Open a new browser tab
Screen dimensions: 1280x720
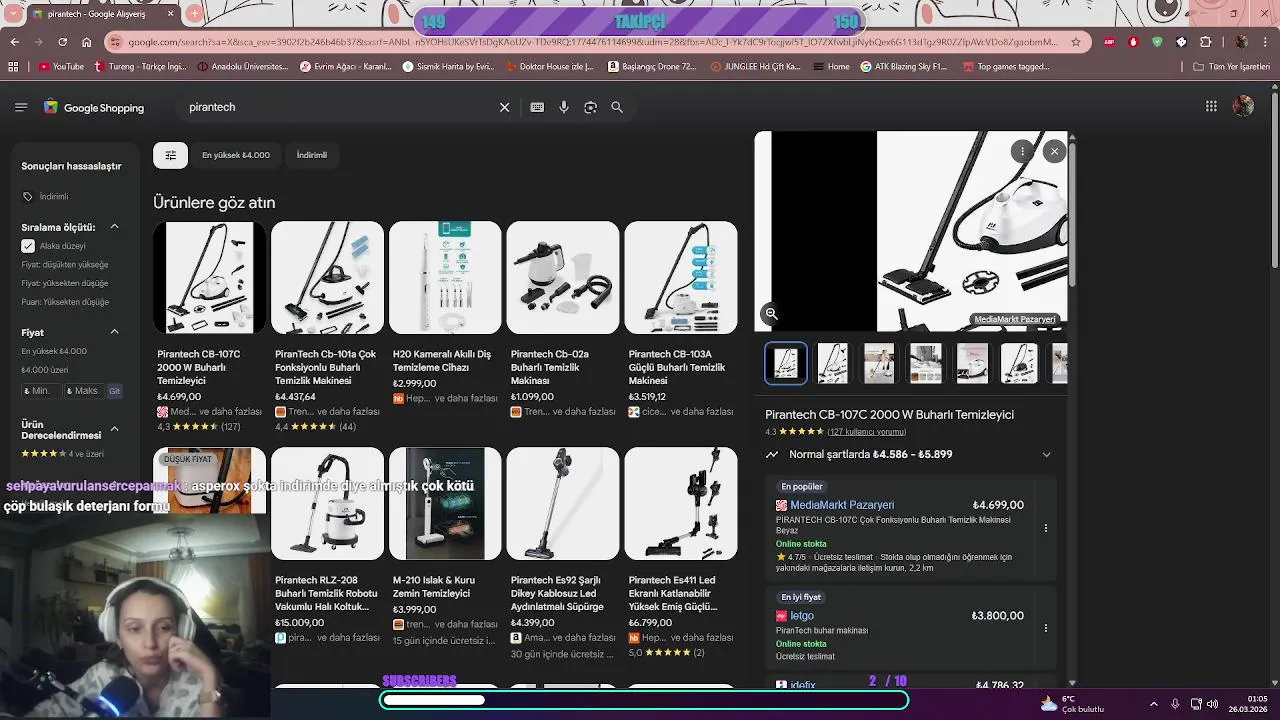194,14
